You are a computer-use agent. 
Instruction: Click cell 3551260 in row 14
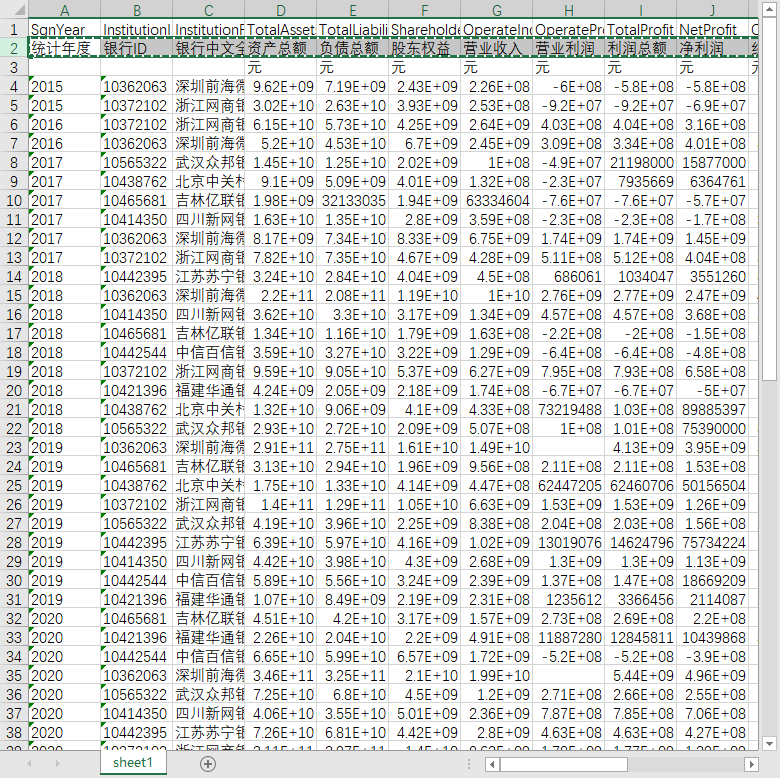[713, 277]
